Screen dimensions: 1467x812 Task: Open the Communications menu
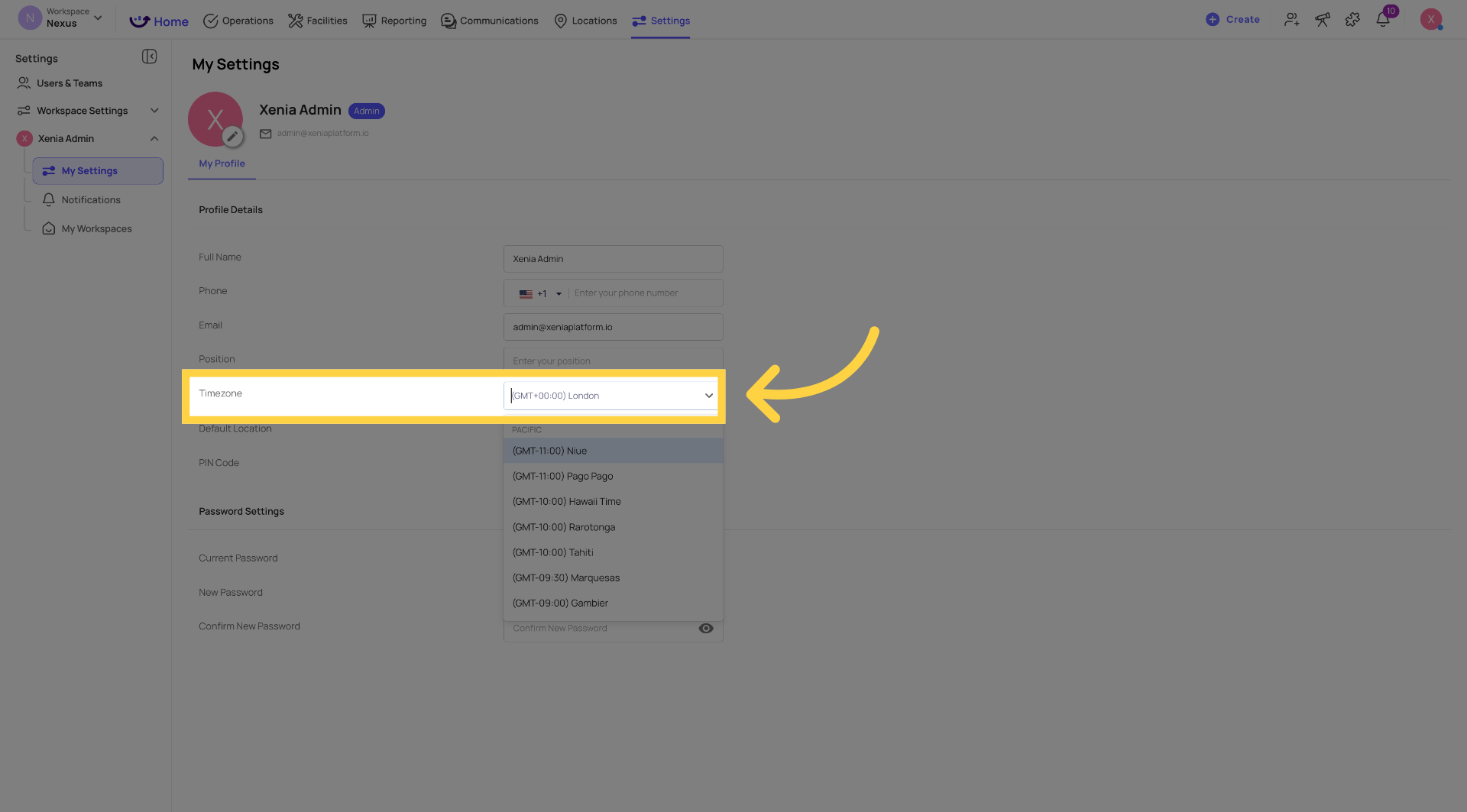(x=490, y=21)
